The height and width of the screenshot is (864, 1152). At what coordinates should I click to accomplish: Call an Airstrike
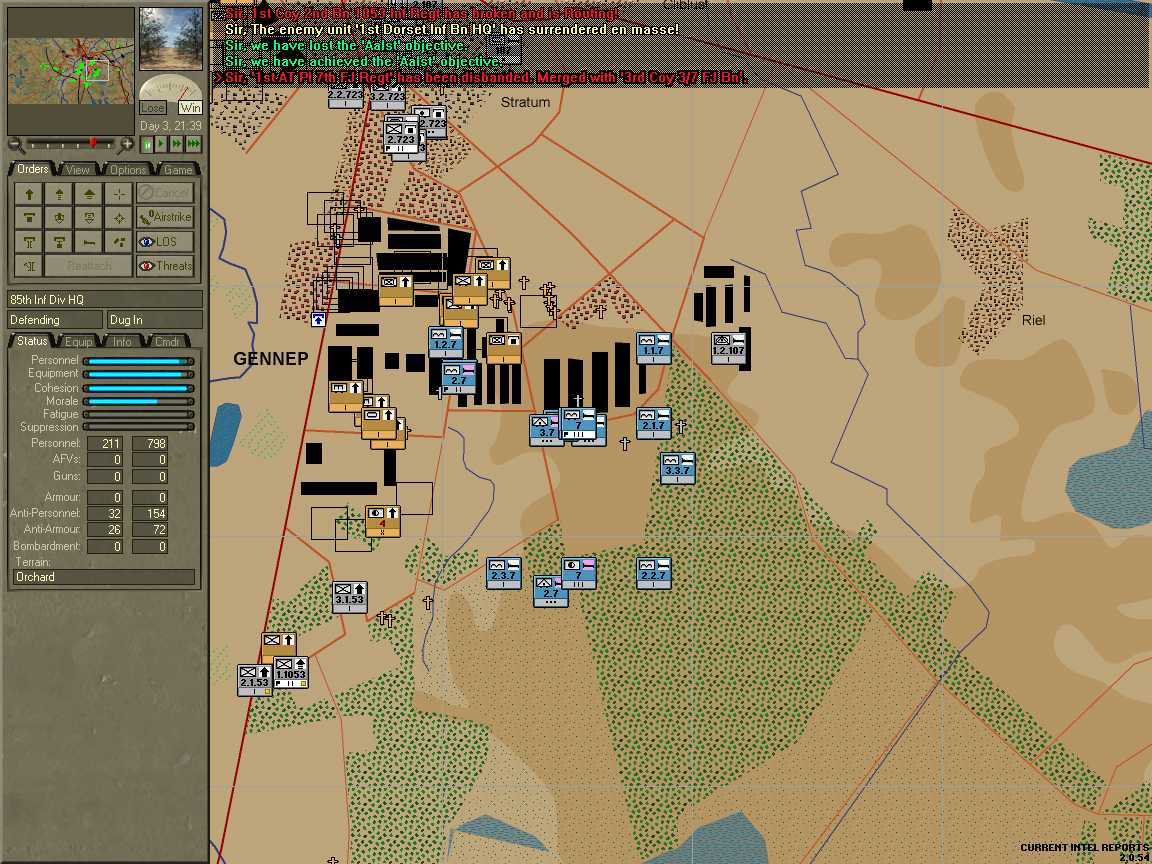(165, 217)
